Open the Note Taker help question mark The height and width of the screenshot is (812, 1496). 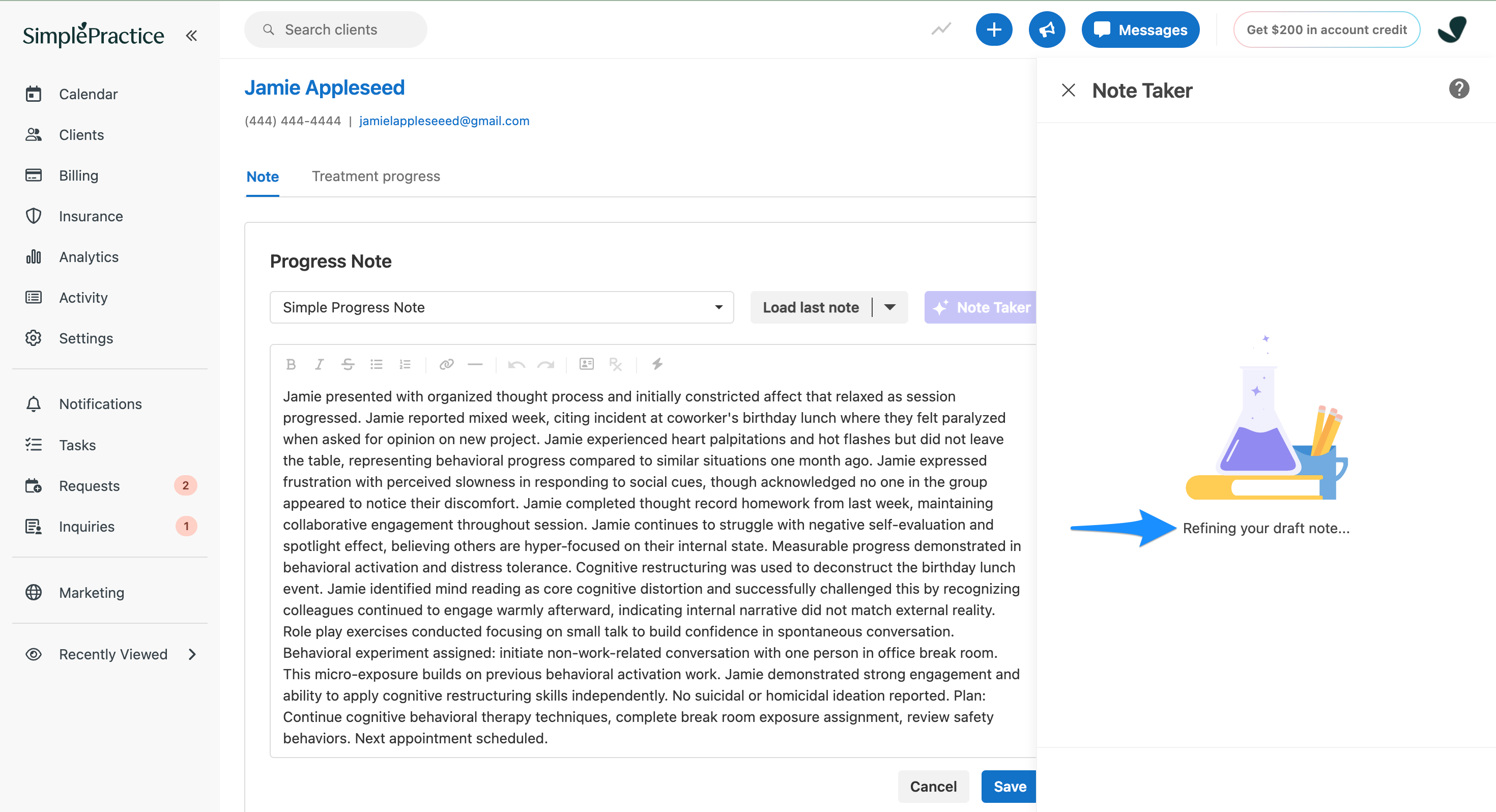[x=1458, y=89]
